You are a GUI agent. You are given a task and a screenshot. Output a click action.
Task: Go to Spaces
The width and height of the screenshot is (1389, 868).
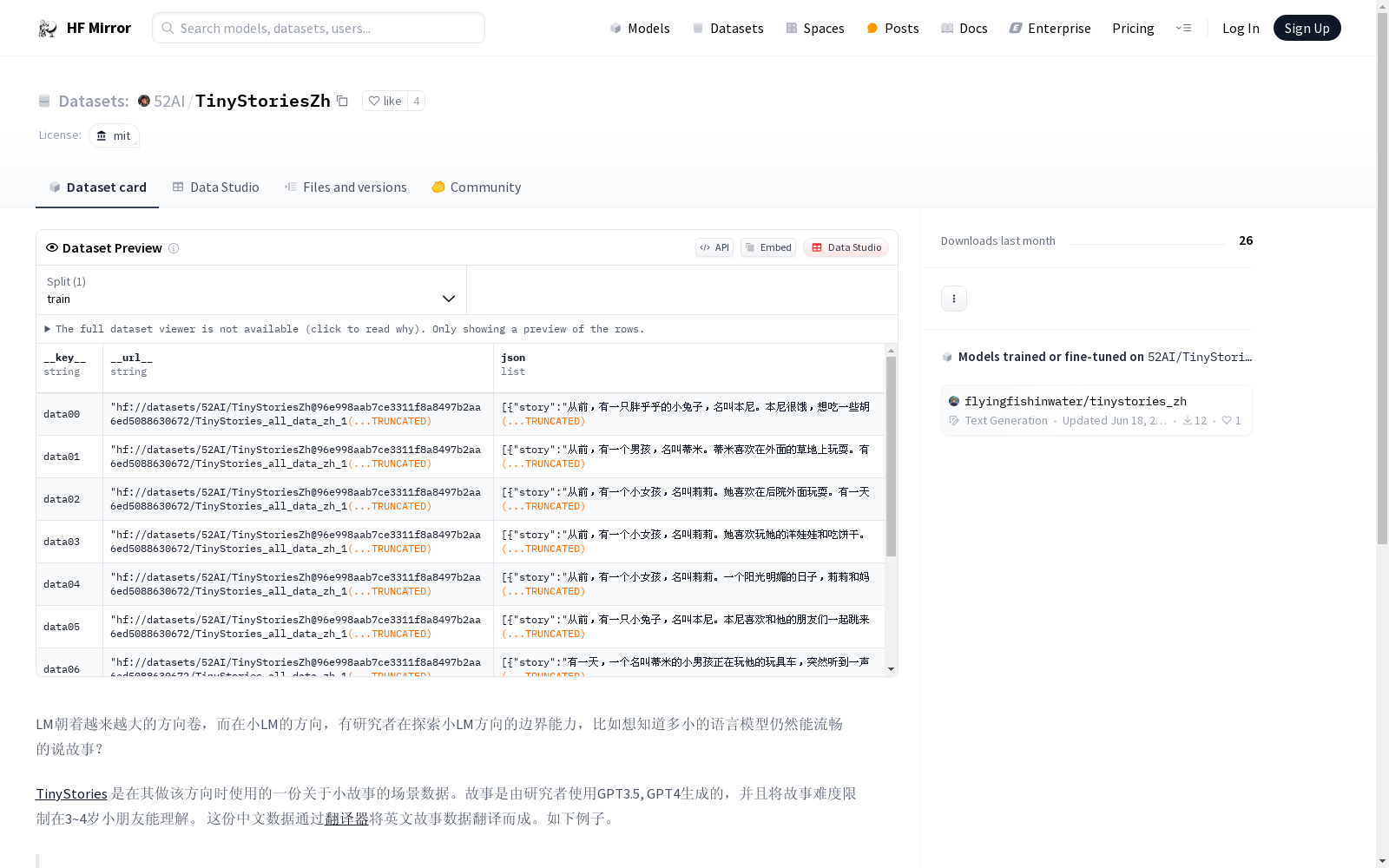click(x=815, y=28)
